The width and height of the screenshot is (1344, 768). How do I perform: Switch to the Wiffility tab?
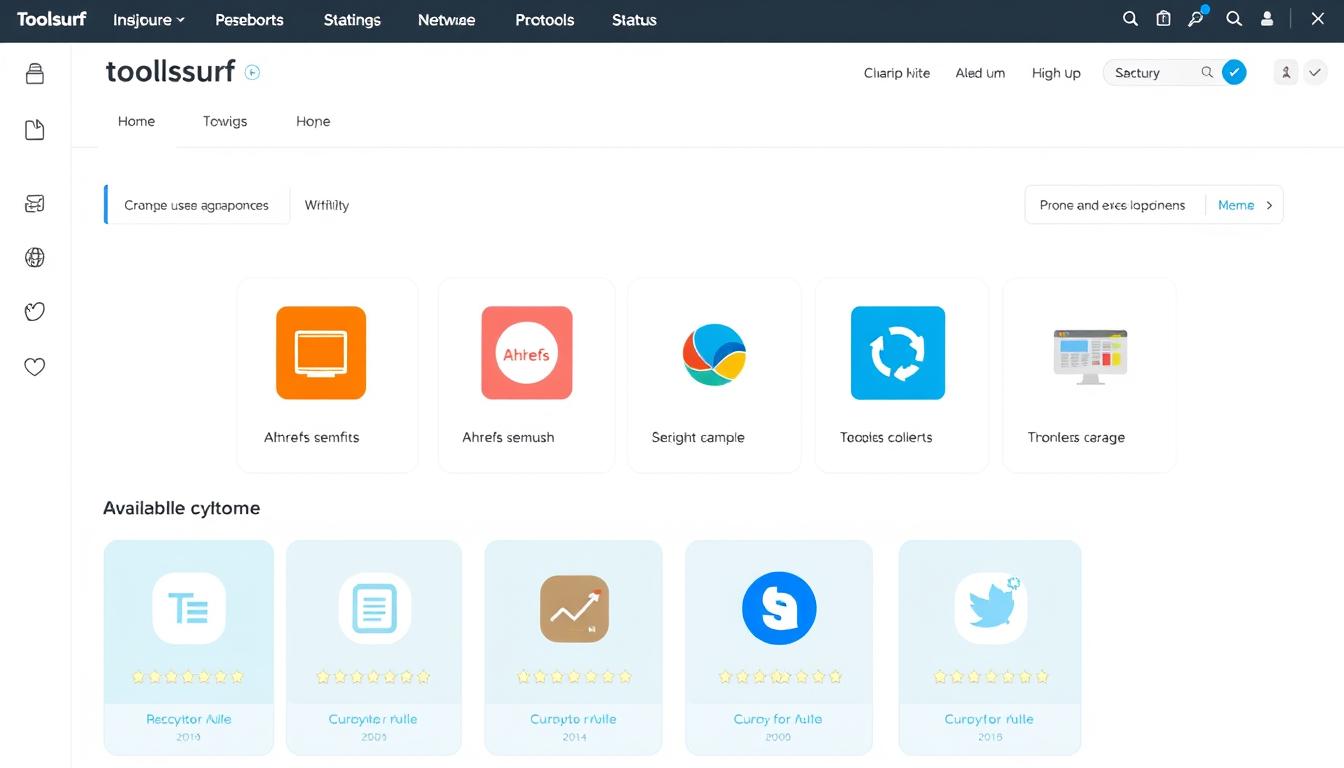click(326, 205)
